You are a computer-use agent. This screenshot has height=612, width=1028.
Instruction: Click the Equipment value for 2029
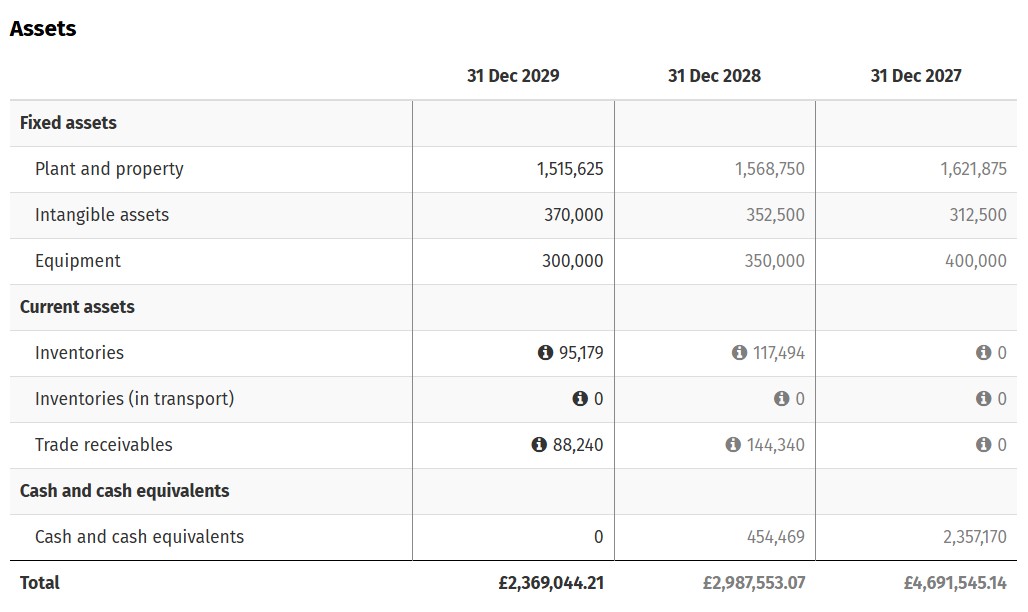tap(572, 261)
